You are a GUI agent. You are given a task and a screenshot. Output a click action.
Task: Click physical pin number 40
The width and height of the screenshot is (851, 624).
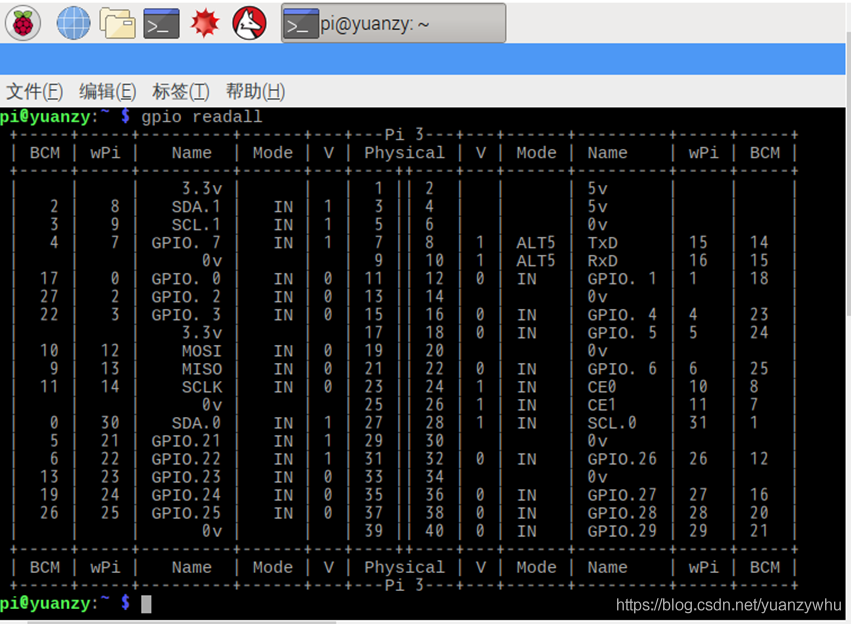[x=434, y=531]
